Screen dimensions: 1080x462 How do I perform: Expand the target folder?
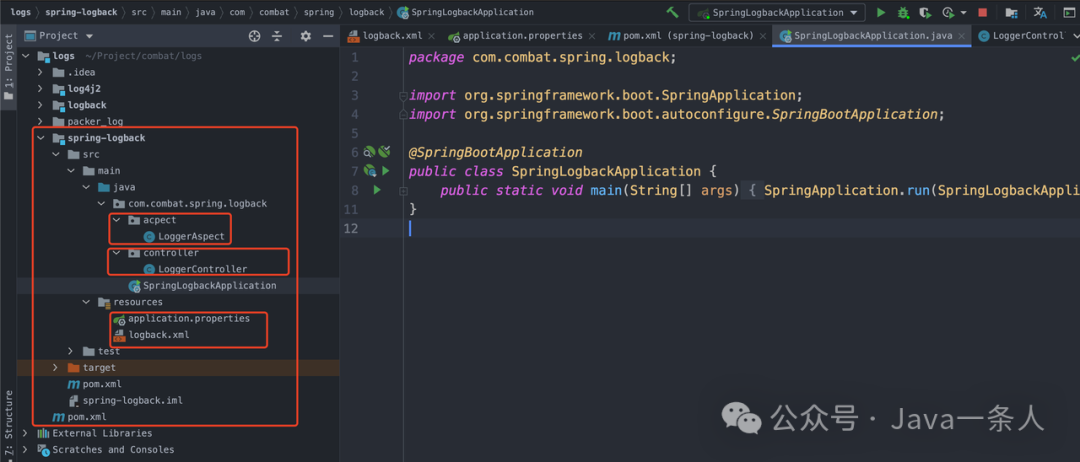pyautogui.click(x=57, y=368)
